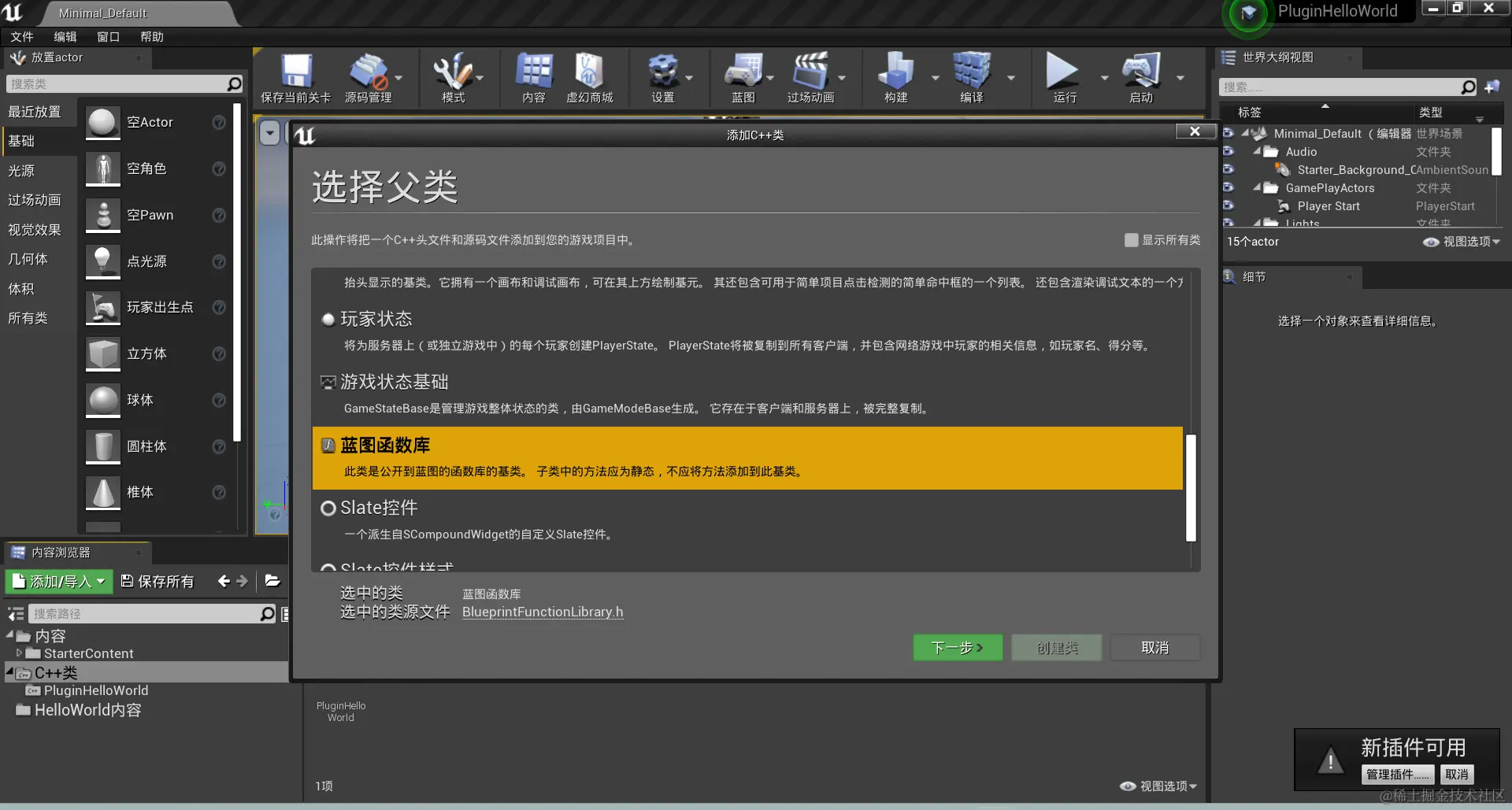Open the 虚幻商城 (Marketplace) from the toolbar
This screenshot has height=810, width=1512.
pyautogui.click(x=590, y=77)
